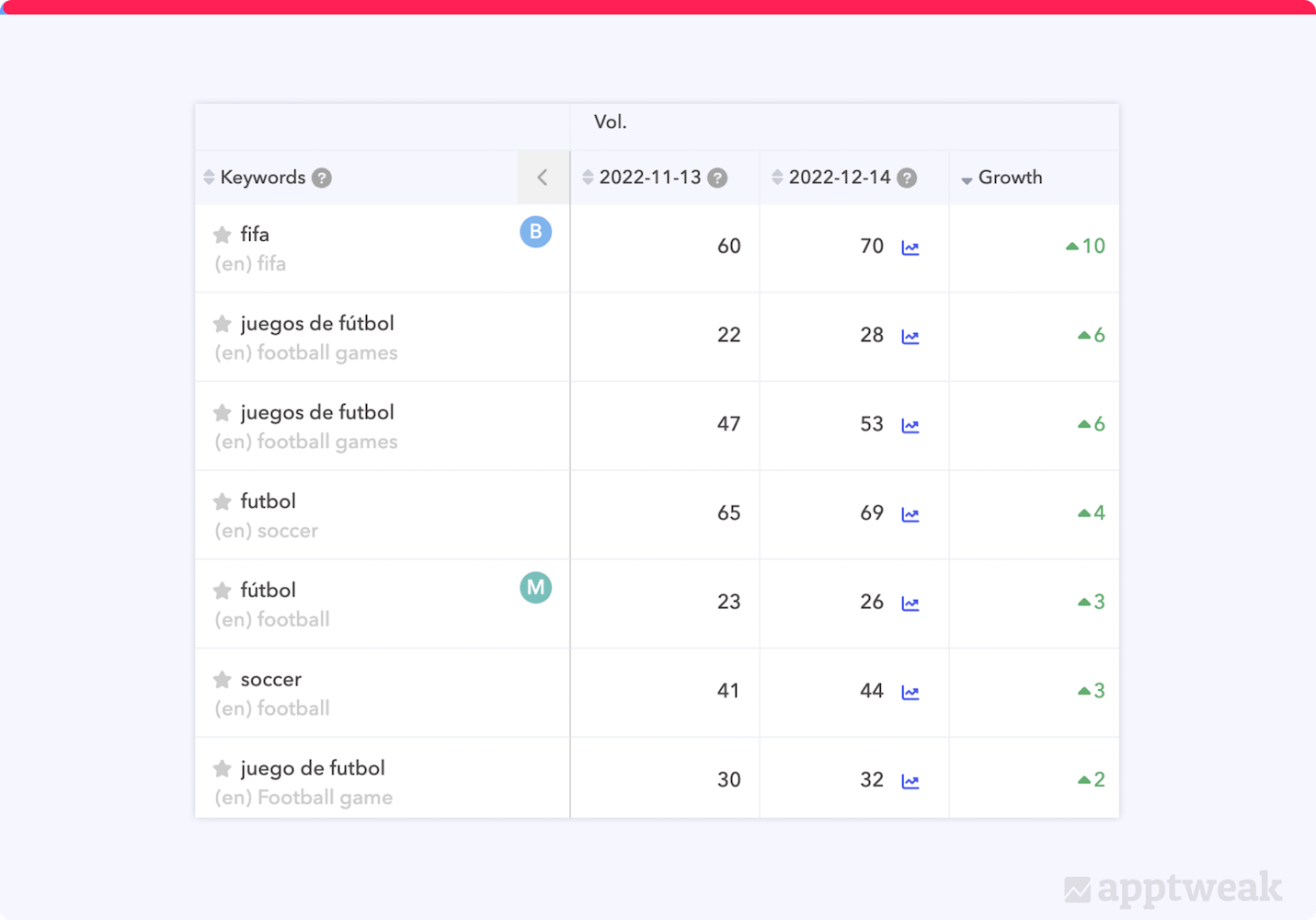The width and height of the screenshot is (1316, 920).
Task: Click the Vol. header cell
Action: 610,121
